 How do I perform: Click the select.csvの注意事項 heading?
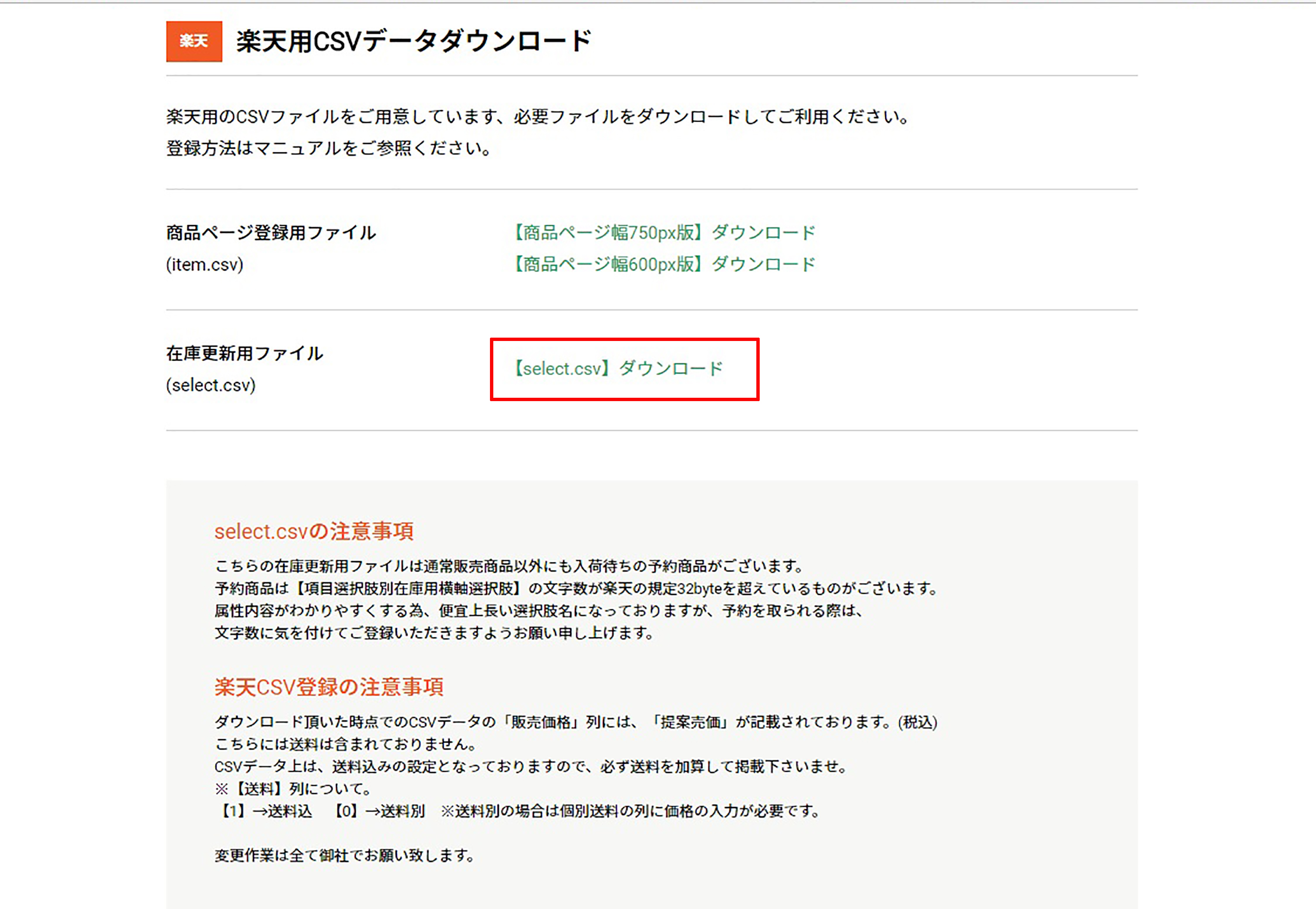(314, 531)
